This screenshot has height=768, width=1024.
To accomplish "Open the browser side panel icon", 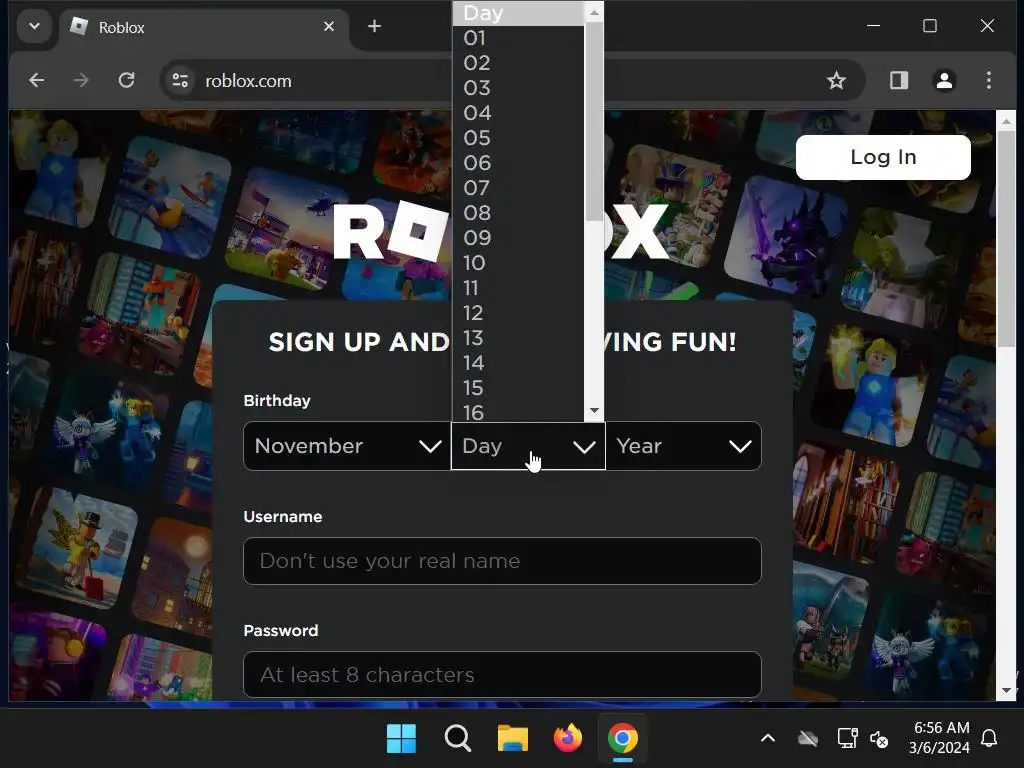I will point(899,80).
